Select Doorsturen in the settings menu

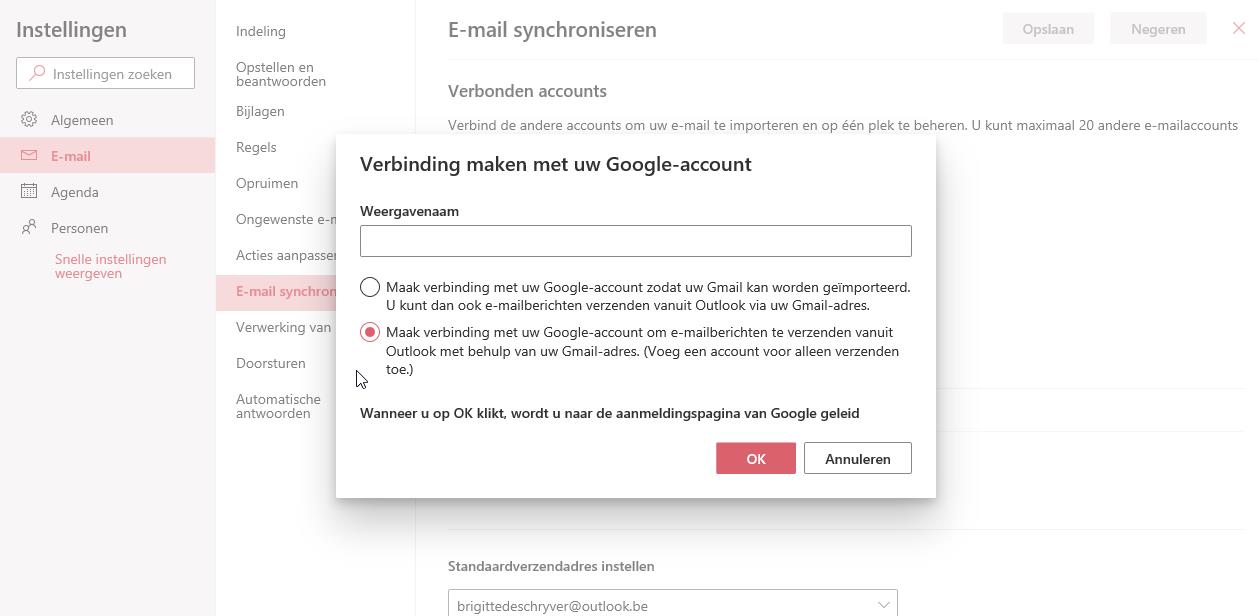pos(271,363)
